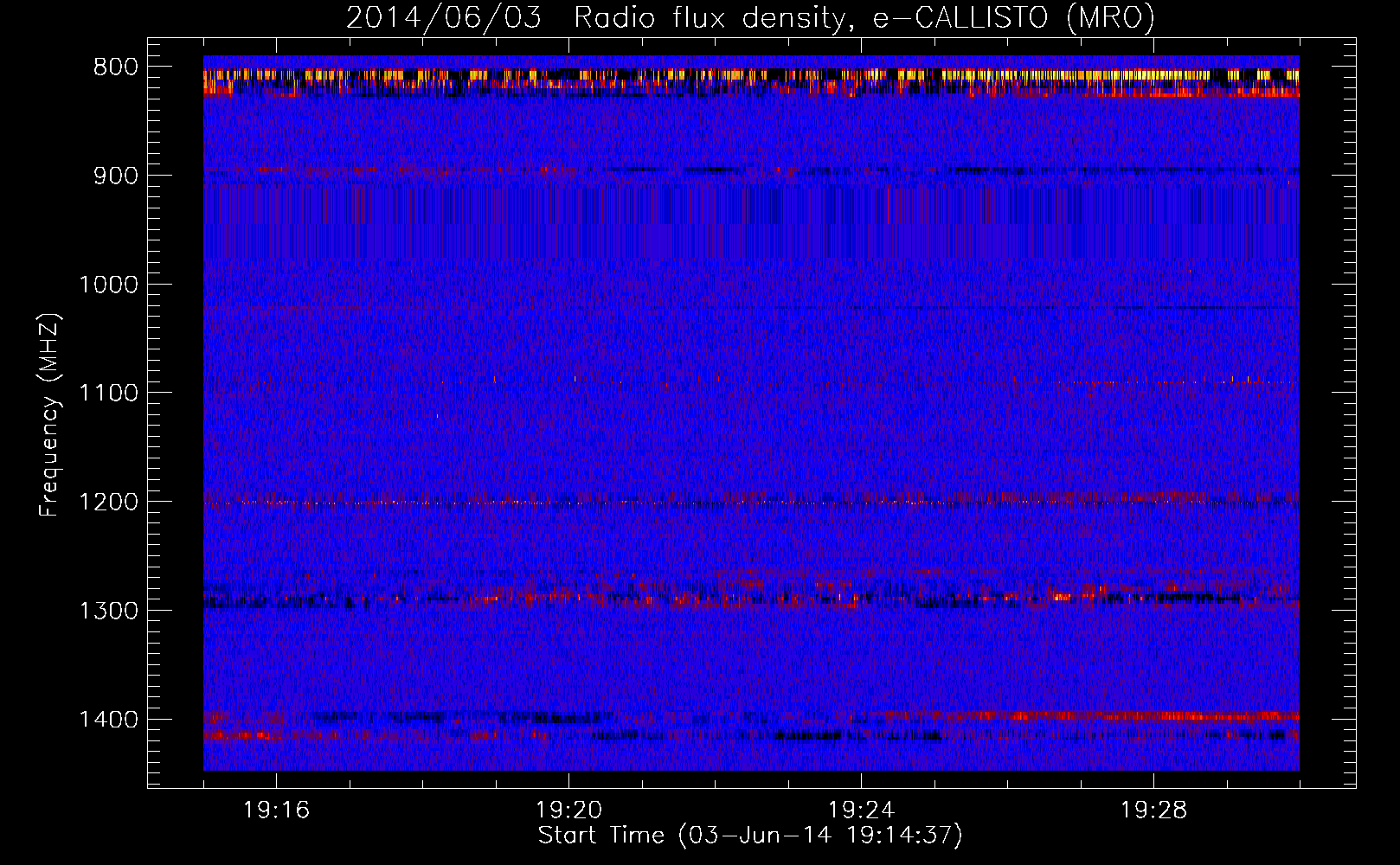Click the 19:16 time tick label
The height and width of the screenshot is (865, 1400).
click(x=277, y=811)
